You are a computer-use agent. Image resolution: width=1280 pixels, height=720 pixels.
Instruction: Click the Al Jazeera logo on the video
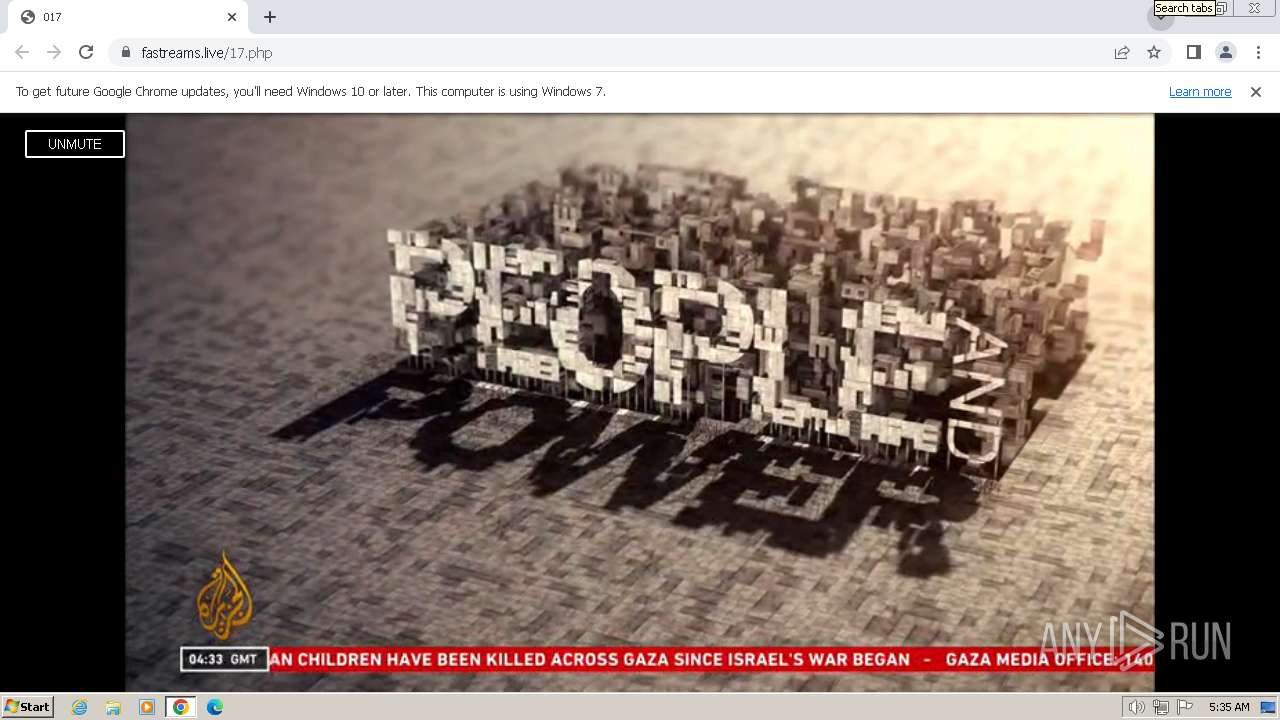point(224,598)
